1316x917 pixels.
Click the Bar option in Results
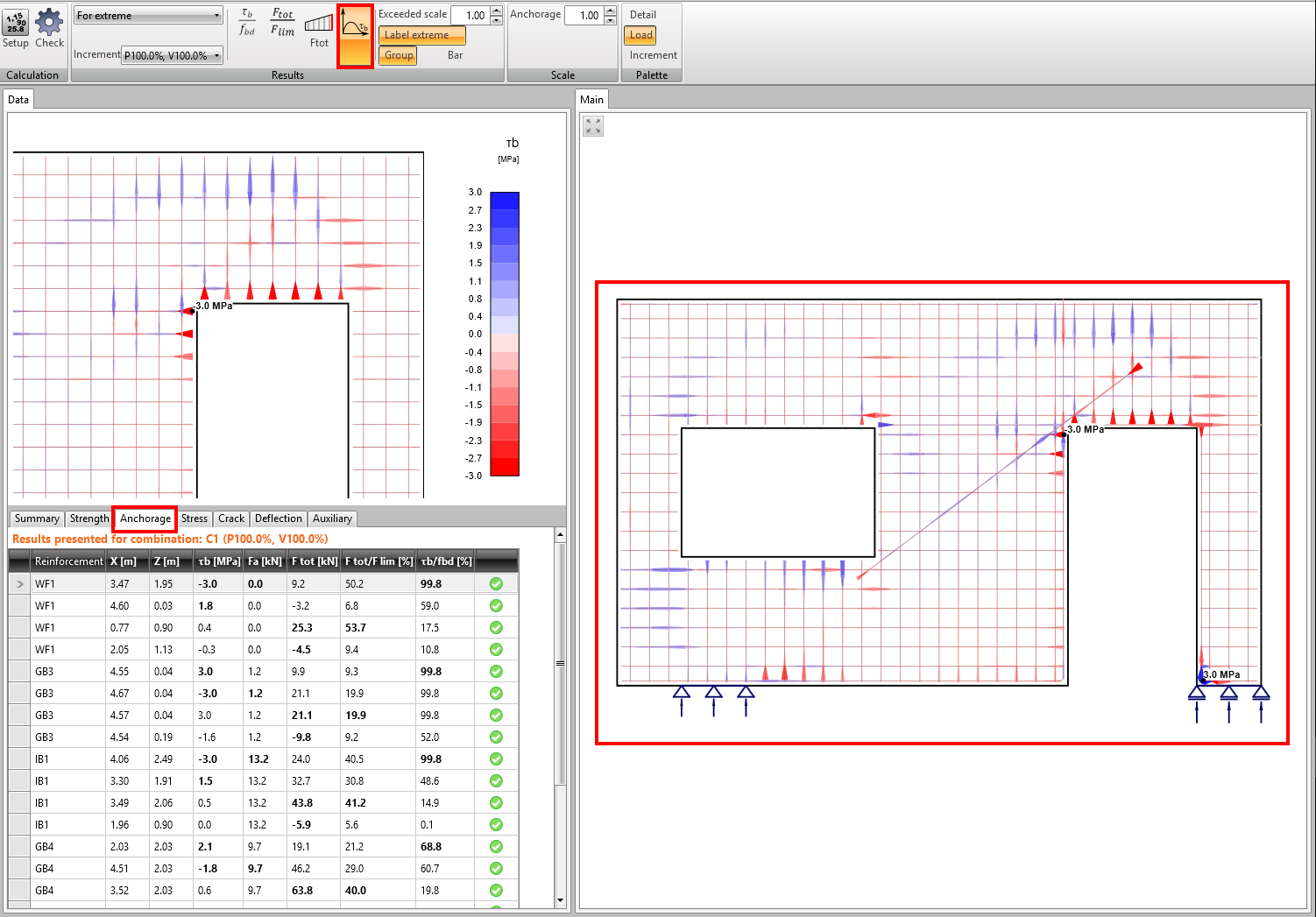455,55
